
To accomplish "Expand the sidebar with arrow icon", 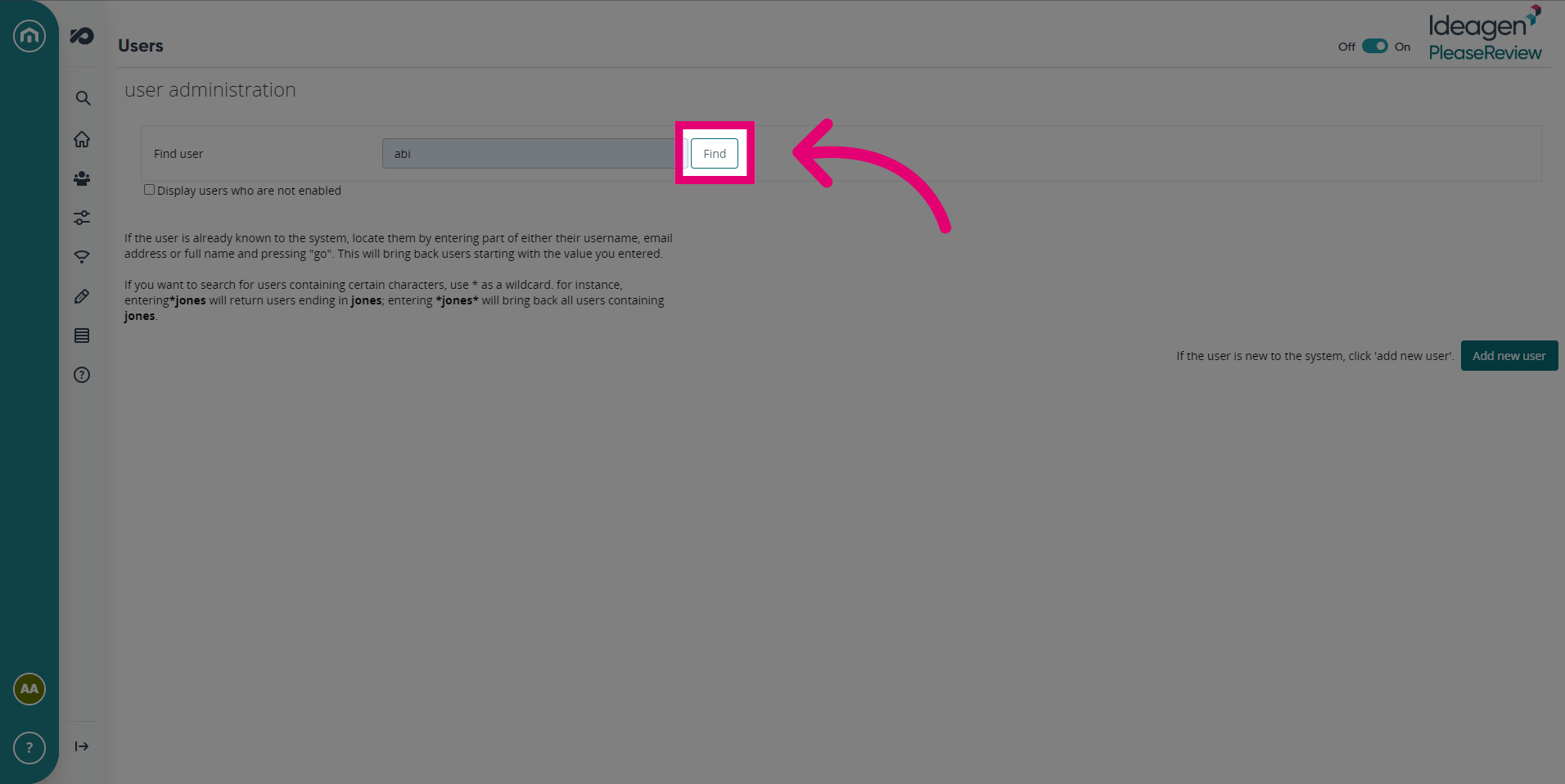I will click(82, 746).
